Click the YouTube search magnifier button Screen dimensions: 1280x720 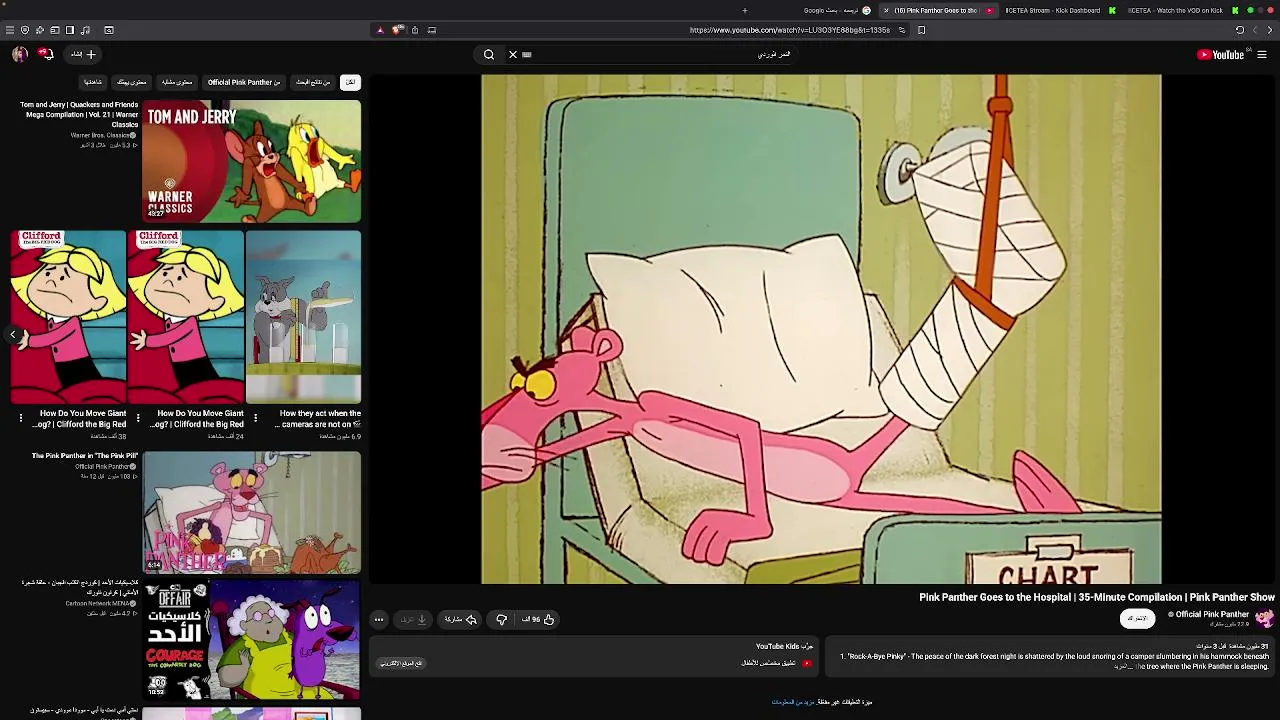coord(489,55)
